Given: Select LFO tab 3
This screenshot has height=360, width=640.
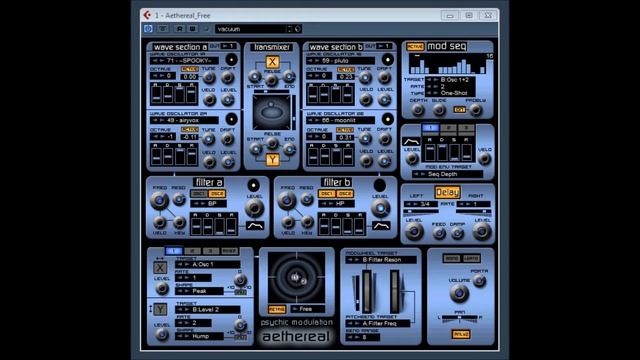Looking at the screenshot, I should click(x=211, y=251).
